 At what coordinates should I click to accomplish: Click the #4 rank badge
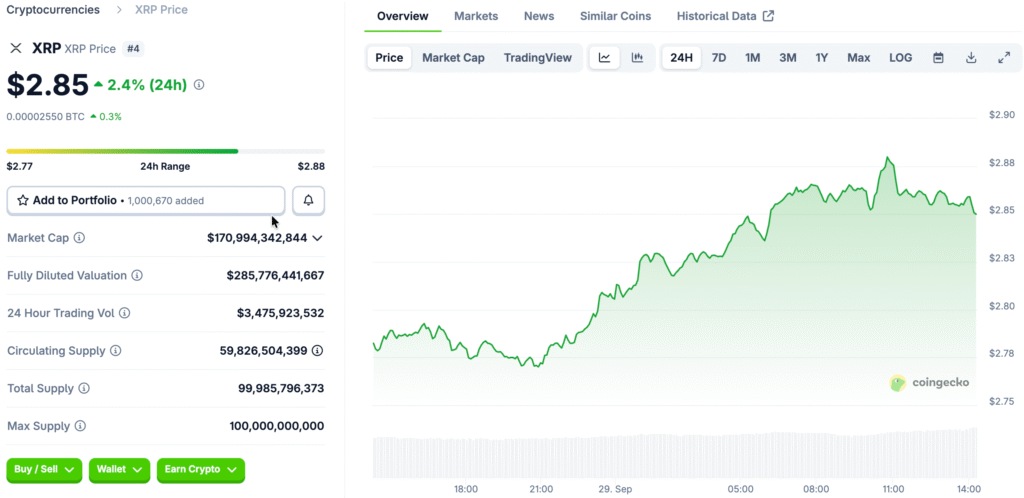click(x=133, y=48)
